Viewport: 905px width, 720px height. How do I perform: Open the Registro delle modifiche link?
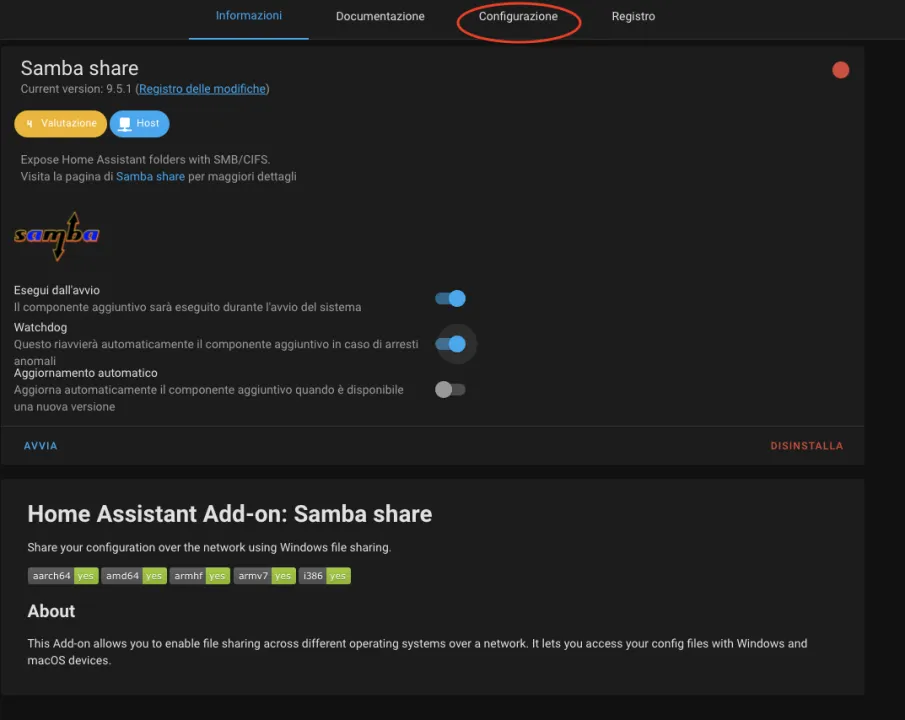click(x=202, y=89)
